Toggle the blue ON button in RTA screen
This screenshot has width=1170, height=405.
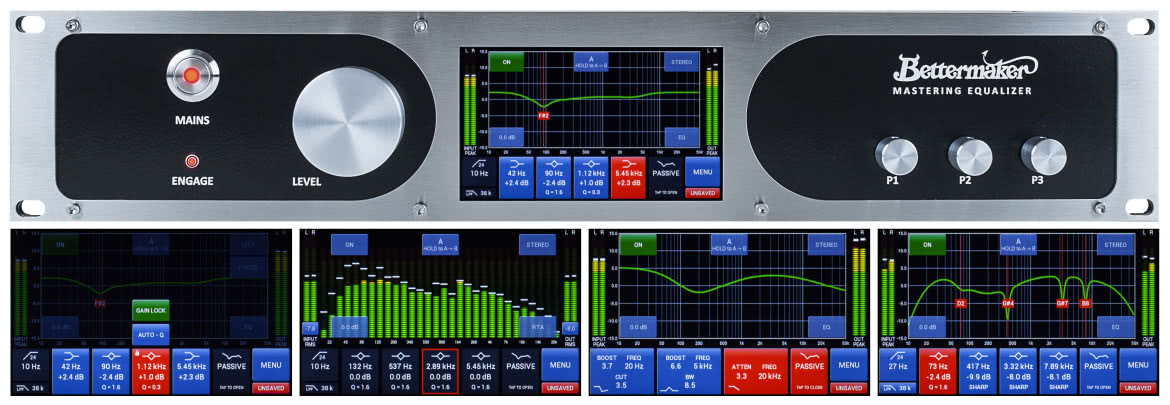click(x=349, y=245)
